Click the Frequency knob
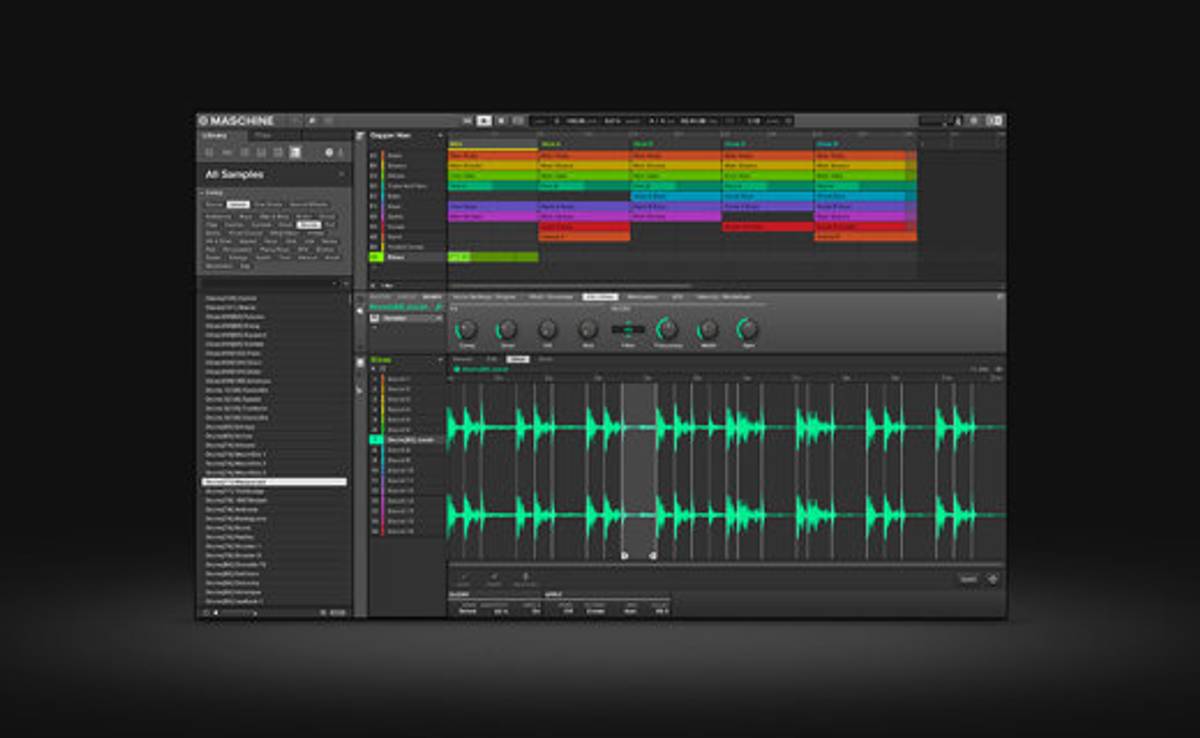 (667, 329)
